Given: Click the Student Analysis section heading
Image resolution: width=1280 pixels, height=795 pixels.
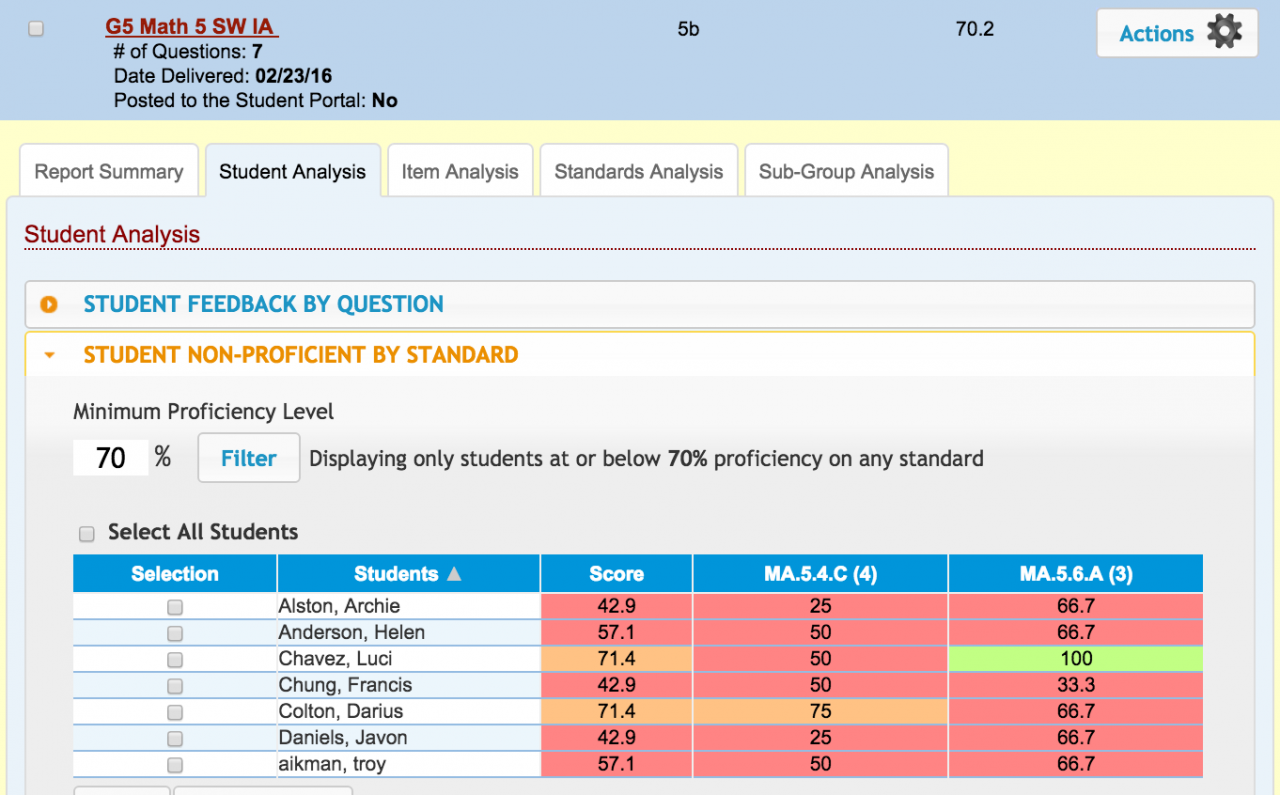Looking at the screenshot, I should point(112,234).
